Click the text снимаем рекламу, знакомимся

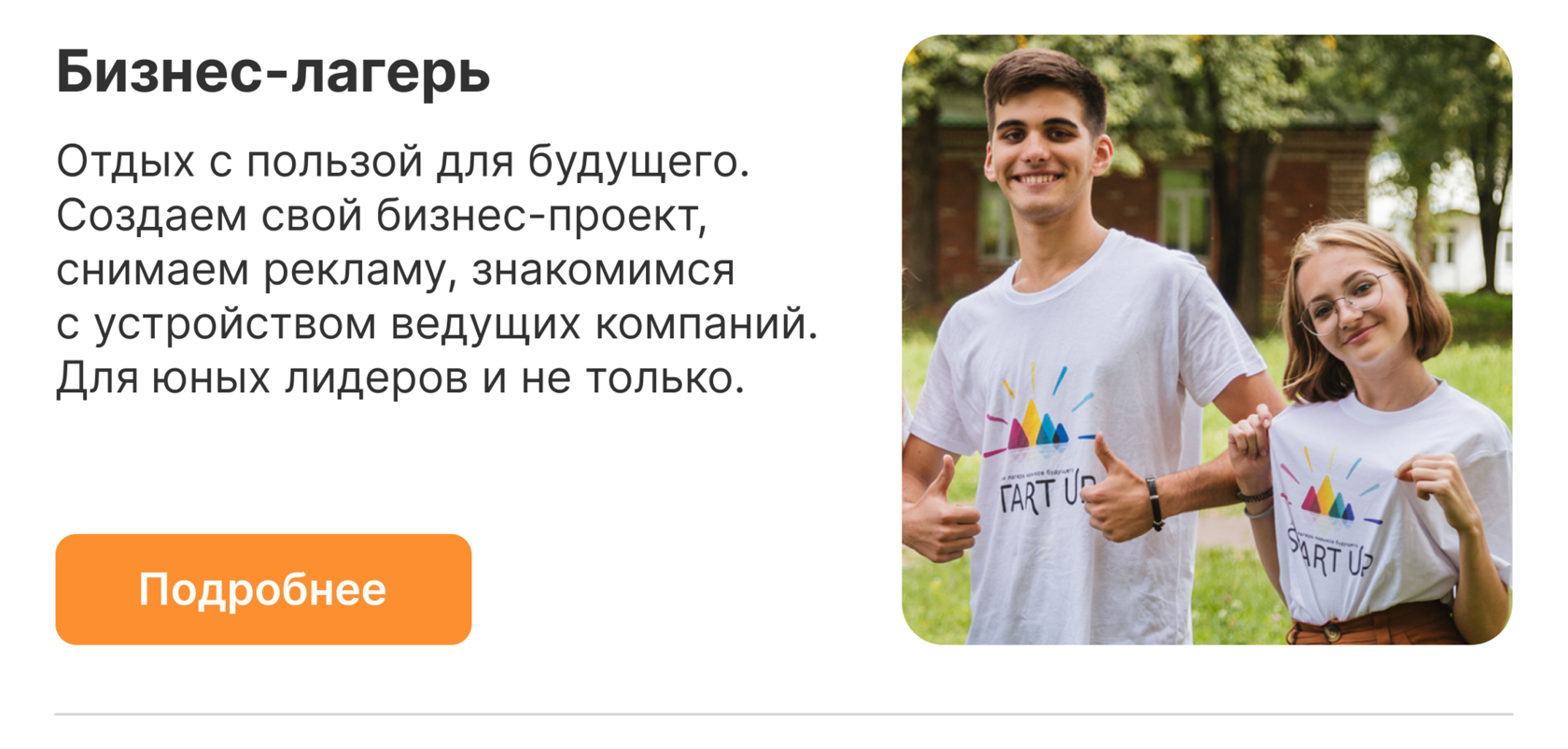(x=396, y=270)
